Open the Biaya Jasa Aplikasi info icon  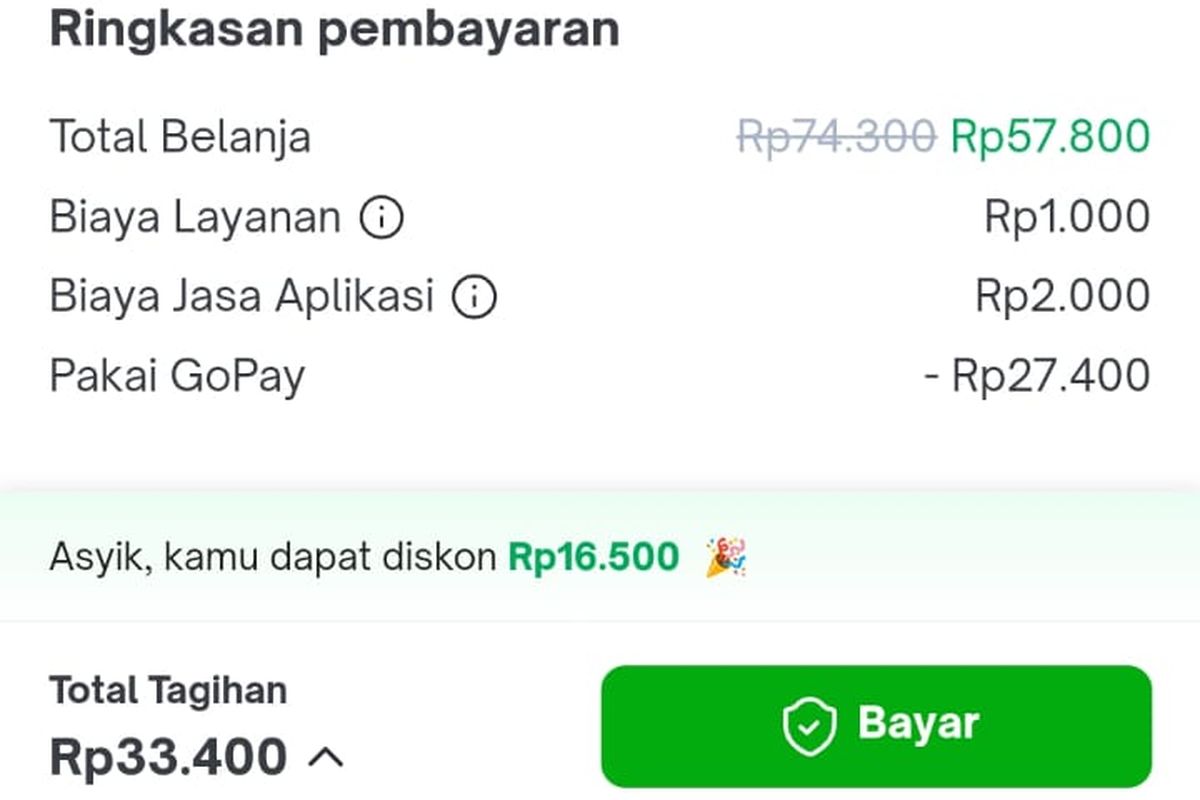(474, 297)
